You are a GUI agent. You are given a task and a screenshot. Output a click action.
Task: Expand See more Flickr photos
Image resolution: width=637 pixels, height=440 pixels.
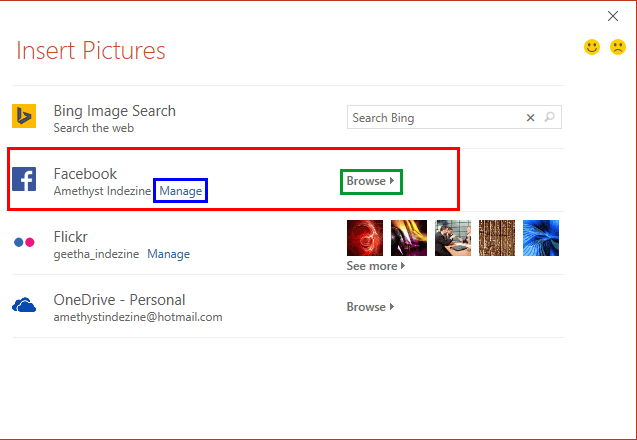[x=376, y=266]
